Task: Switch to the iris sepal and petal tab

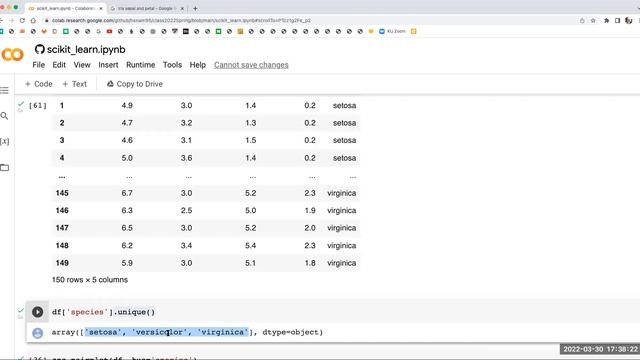Action: pyautogui.click(x=147, y=8)
